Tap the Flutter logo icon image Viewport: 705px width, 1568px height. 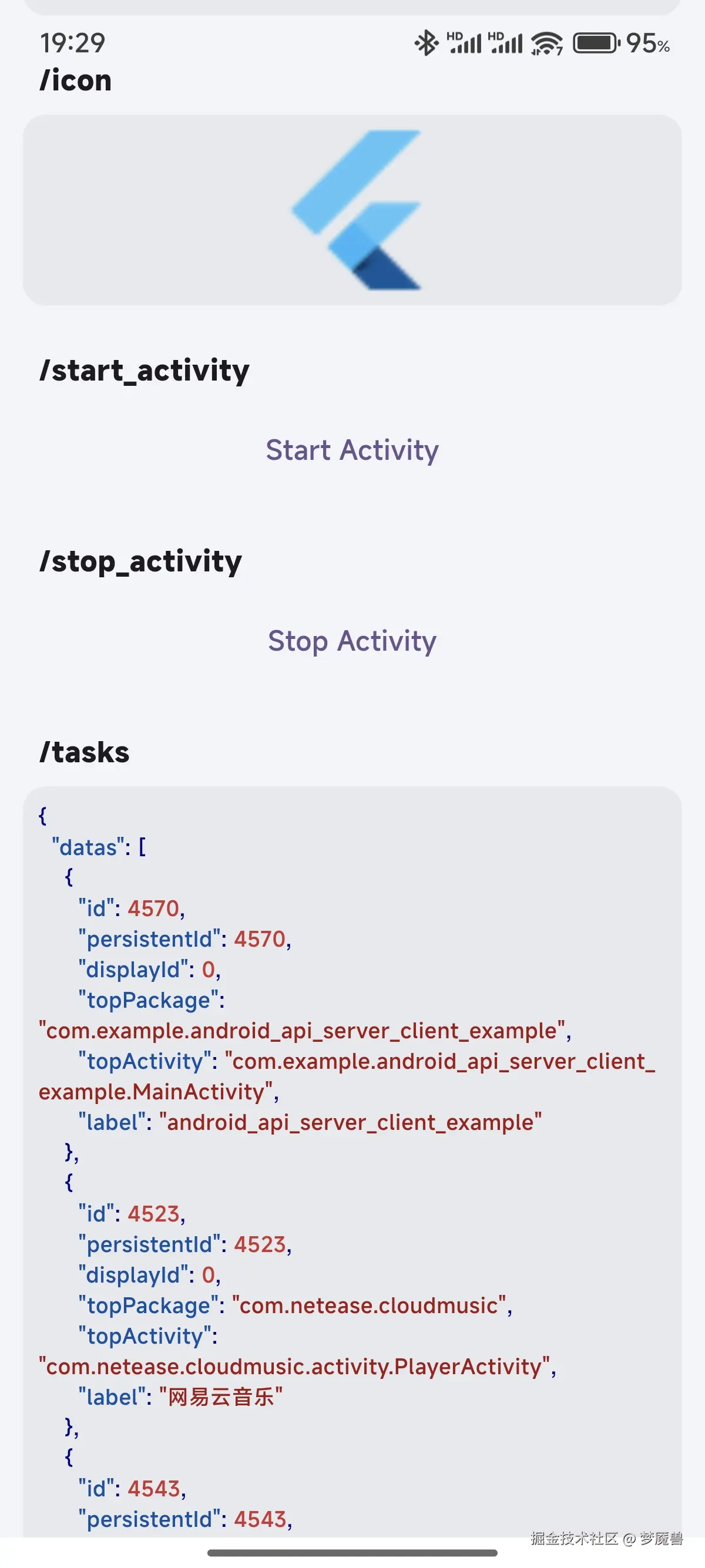coord(357,210)
